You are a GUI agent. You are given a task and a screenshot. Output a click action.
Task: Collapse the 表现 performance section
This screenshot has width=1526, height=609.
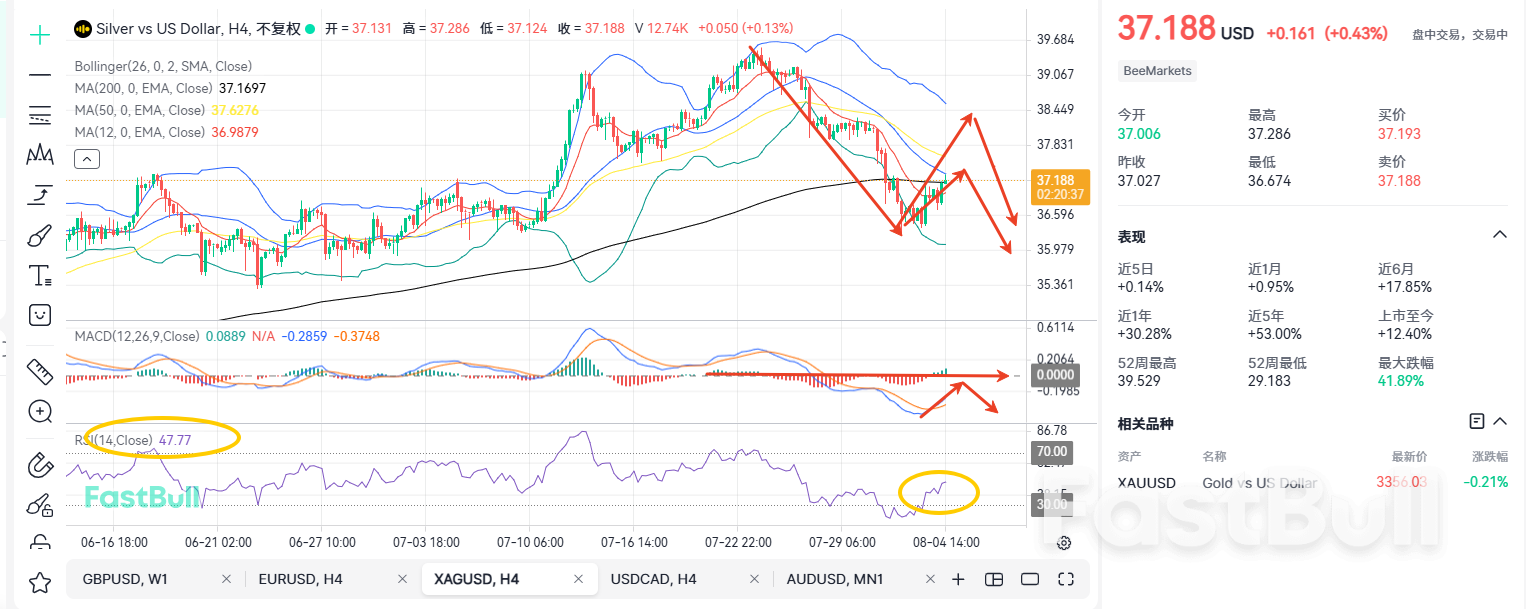1499,233
